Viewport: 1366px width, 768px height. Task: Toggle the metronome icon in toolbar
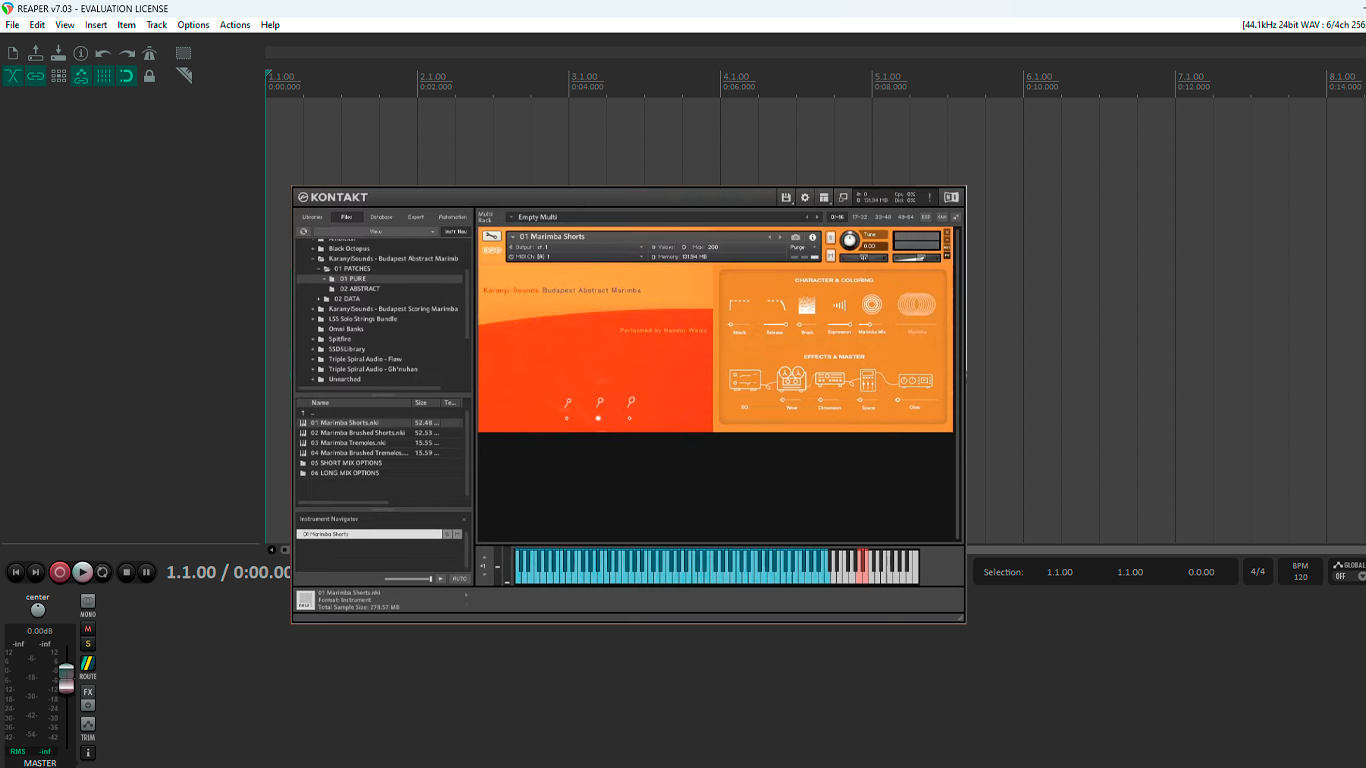(x=150, y=53)
